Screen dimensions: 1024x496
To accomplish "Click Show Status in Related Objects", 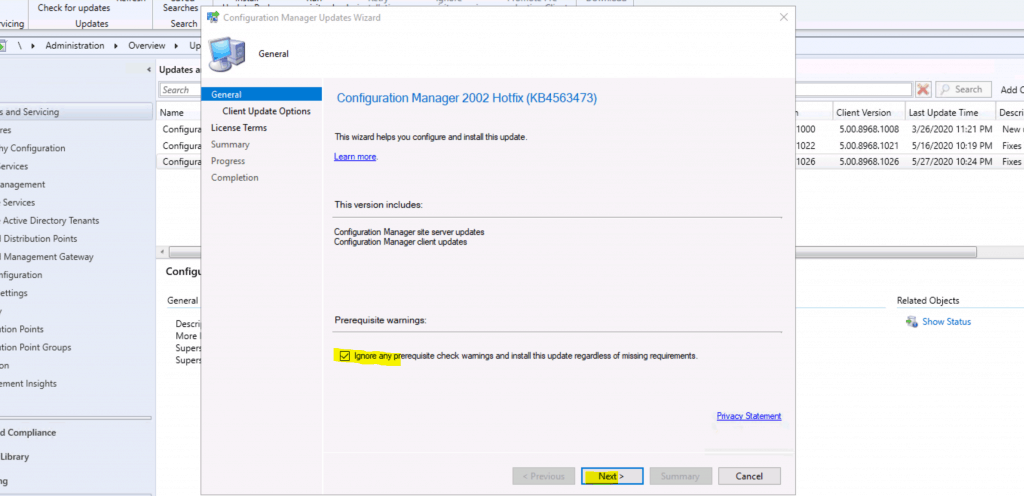I will point(946,322).
